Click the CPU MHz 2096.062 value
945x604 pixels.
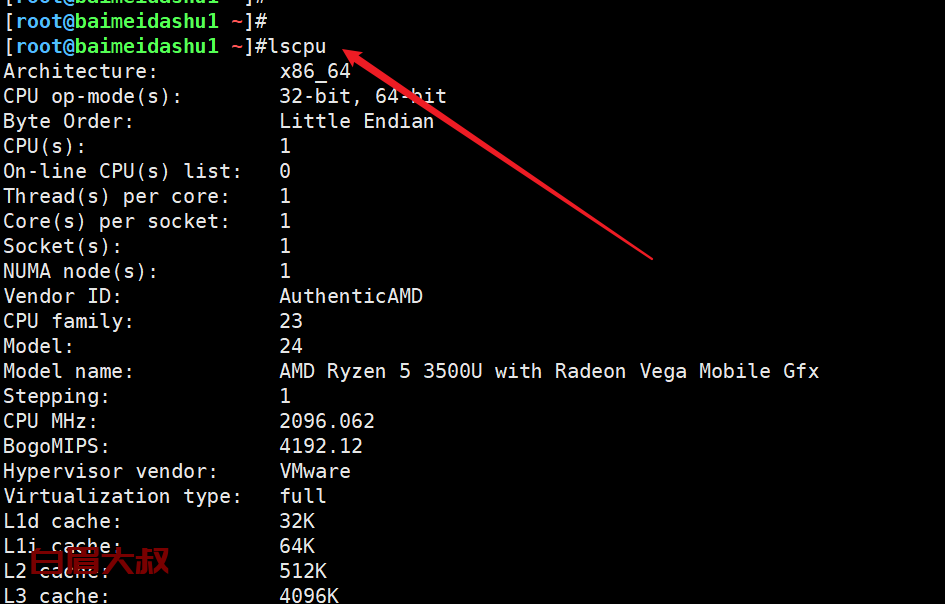327,421
